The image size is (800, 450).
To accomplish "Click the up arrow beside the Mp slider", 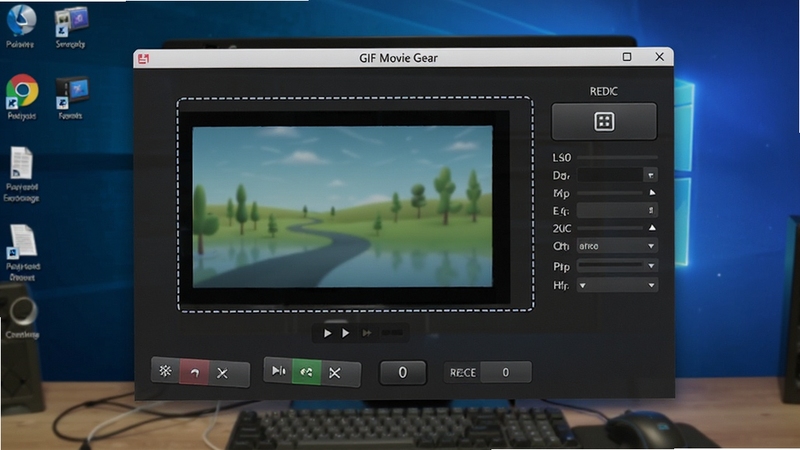I will [x=652, y=193].
